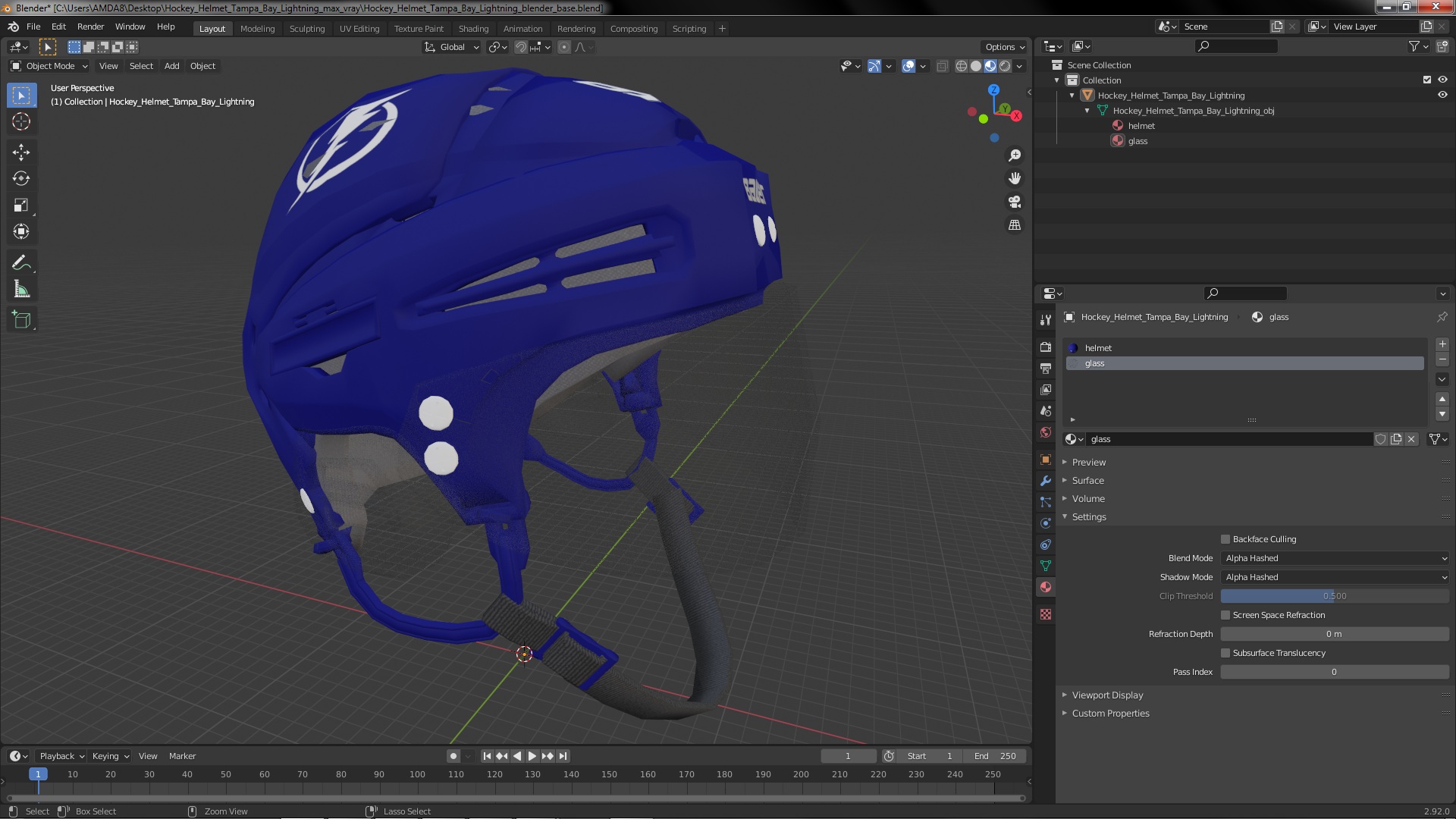Click the pan view hand icon
This screenshot has height=819, width=1456.
coord(1015,178)
